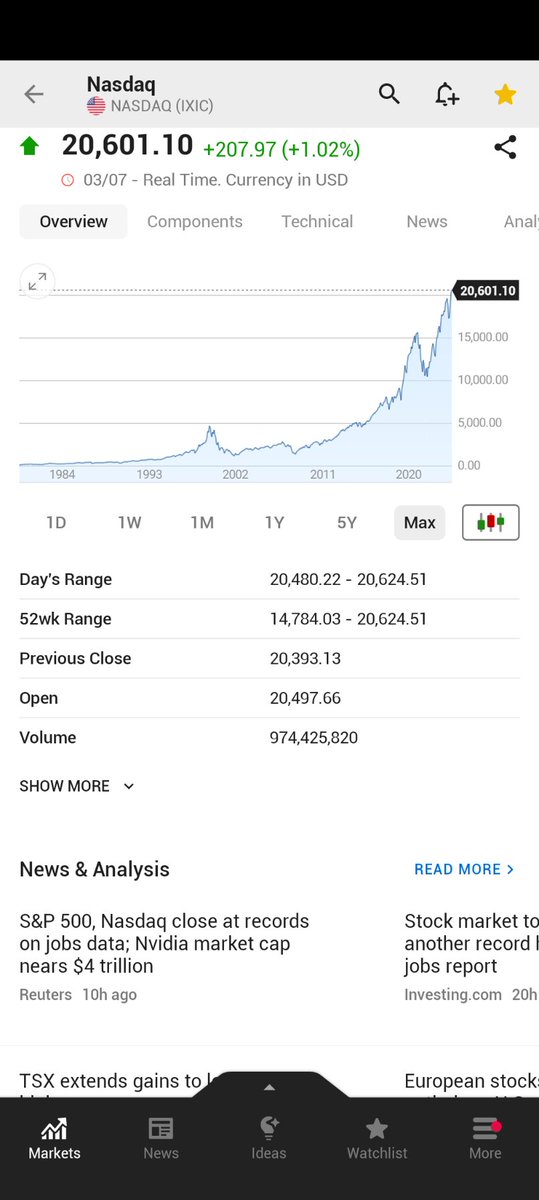The width and height of the screenshot is (539, 1200).
Task: Expand the chart to fullscreen
Action: 37,282
